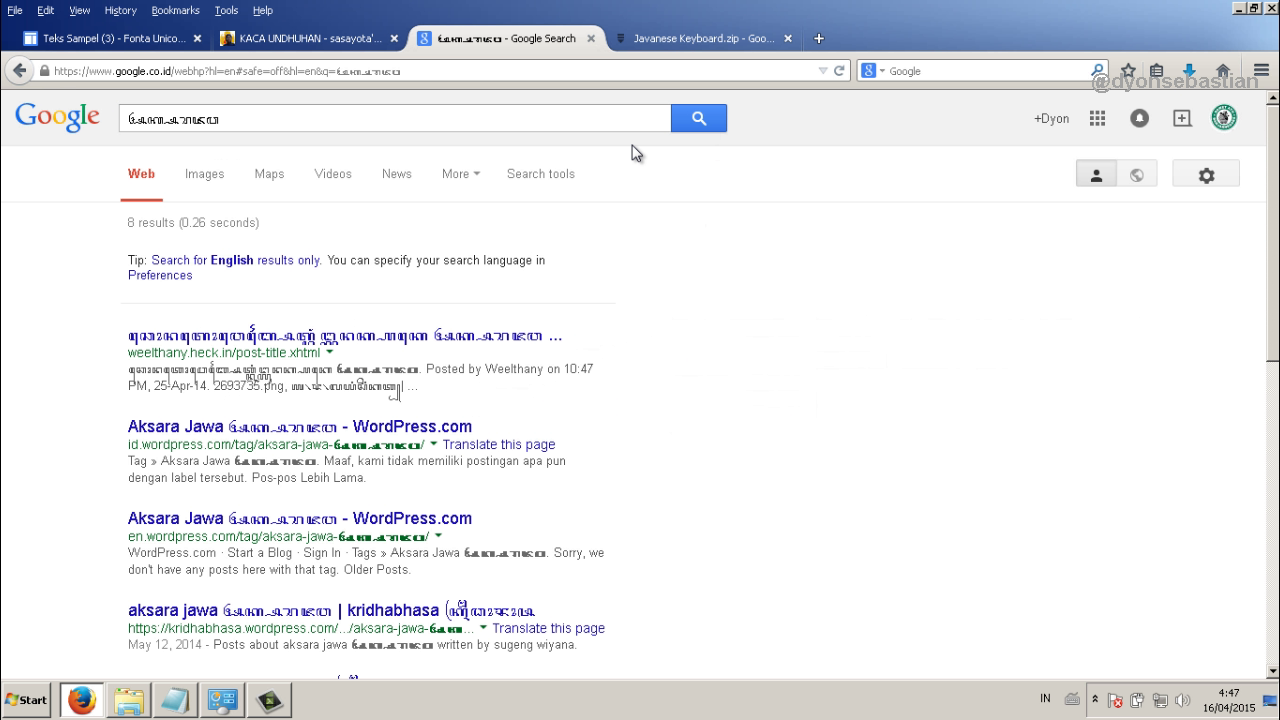Open the green terminal-like taskbar icon

pyautogui.click(x=269, y=700)
